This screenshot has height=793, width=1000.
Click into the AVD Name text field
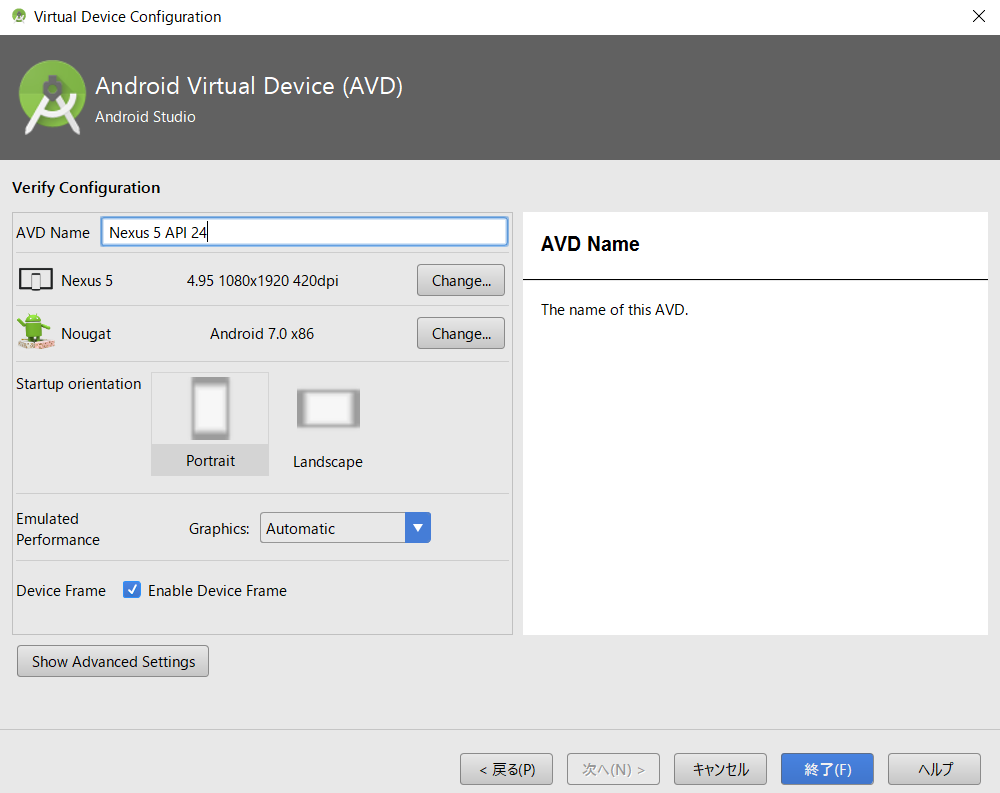click(304, 232)
